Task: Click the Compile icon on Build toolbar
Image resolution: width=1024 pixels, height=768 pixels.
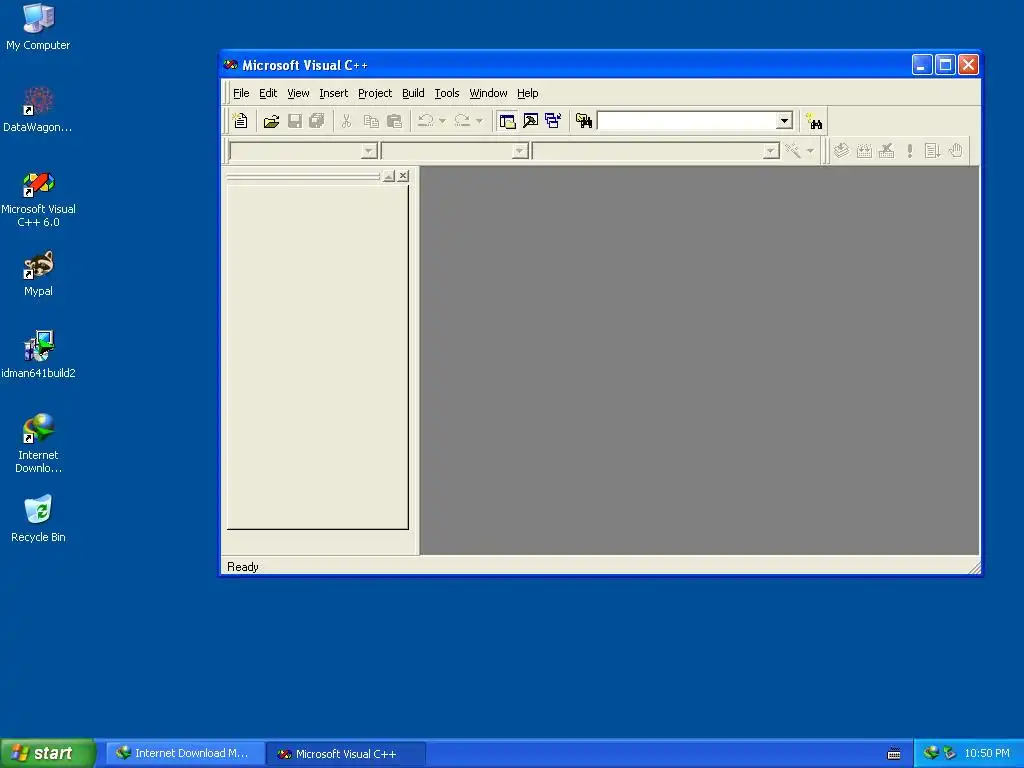Action: click(841, 151)
